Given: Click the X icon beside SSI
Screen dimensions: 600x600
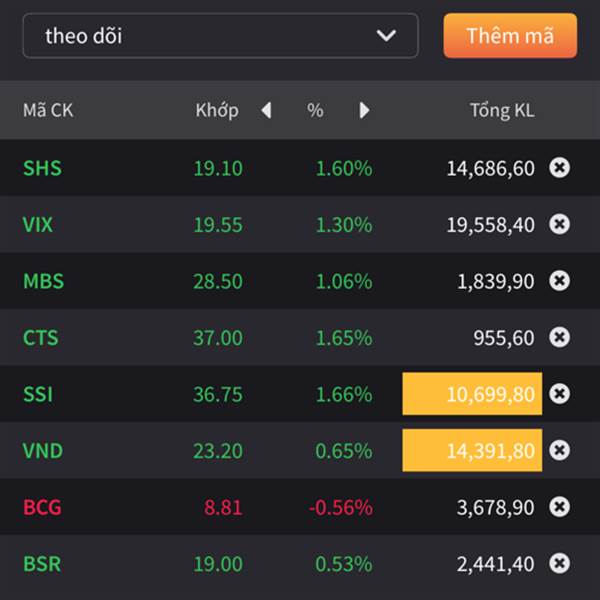Looking at the screenshot, I should click(x=559, y=393).
